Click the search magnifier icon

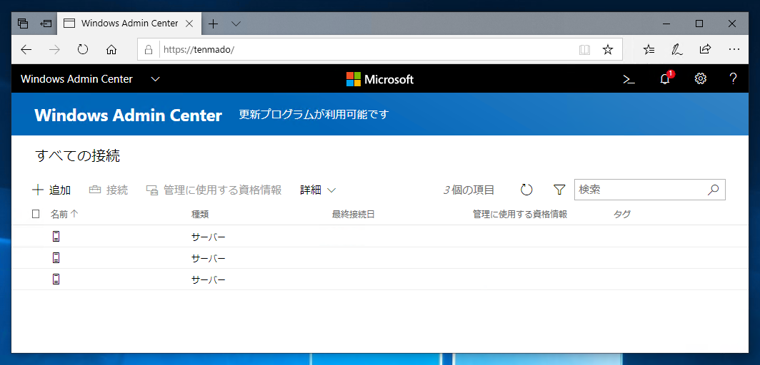point(713,190)
